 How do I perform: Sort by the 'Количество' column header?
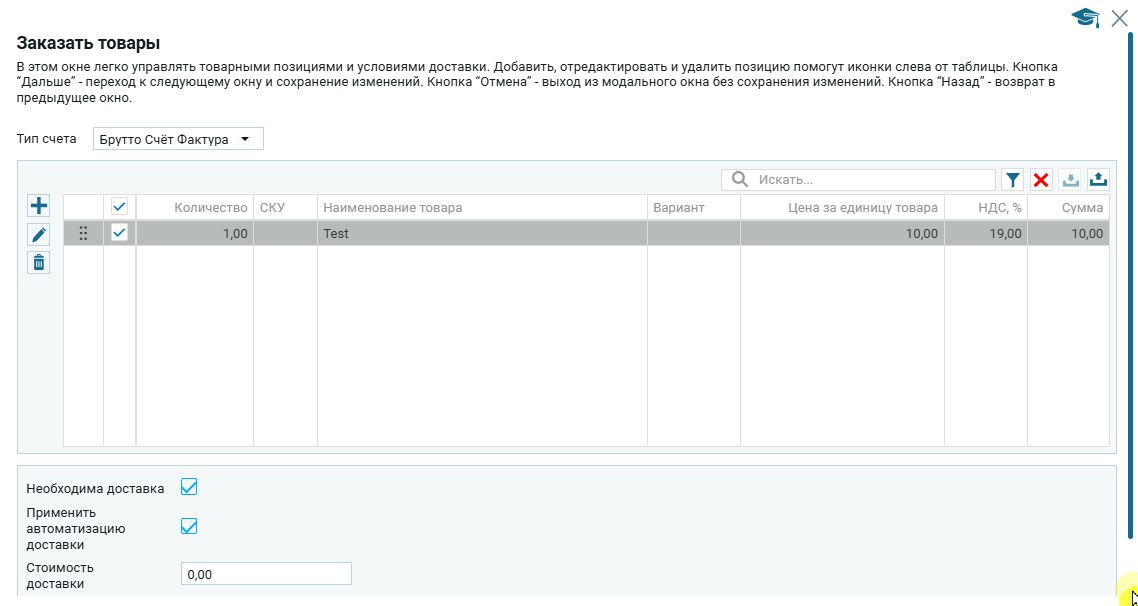click(210, 208)
